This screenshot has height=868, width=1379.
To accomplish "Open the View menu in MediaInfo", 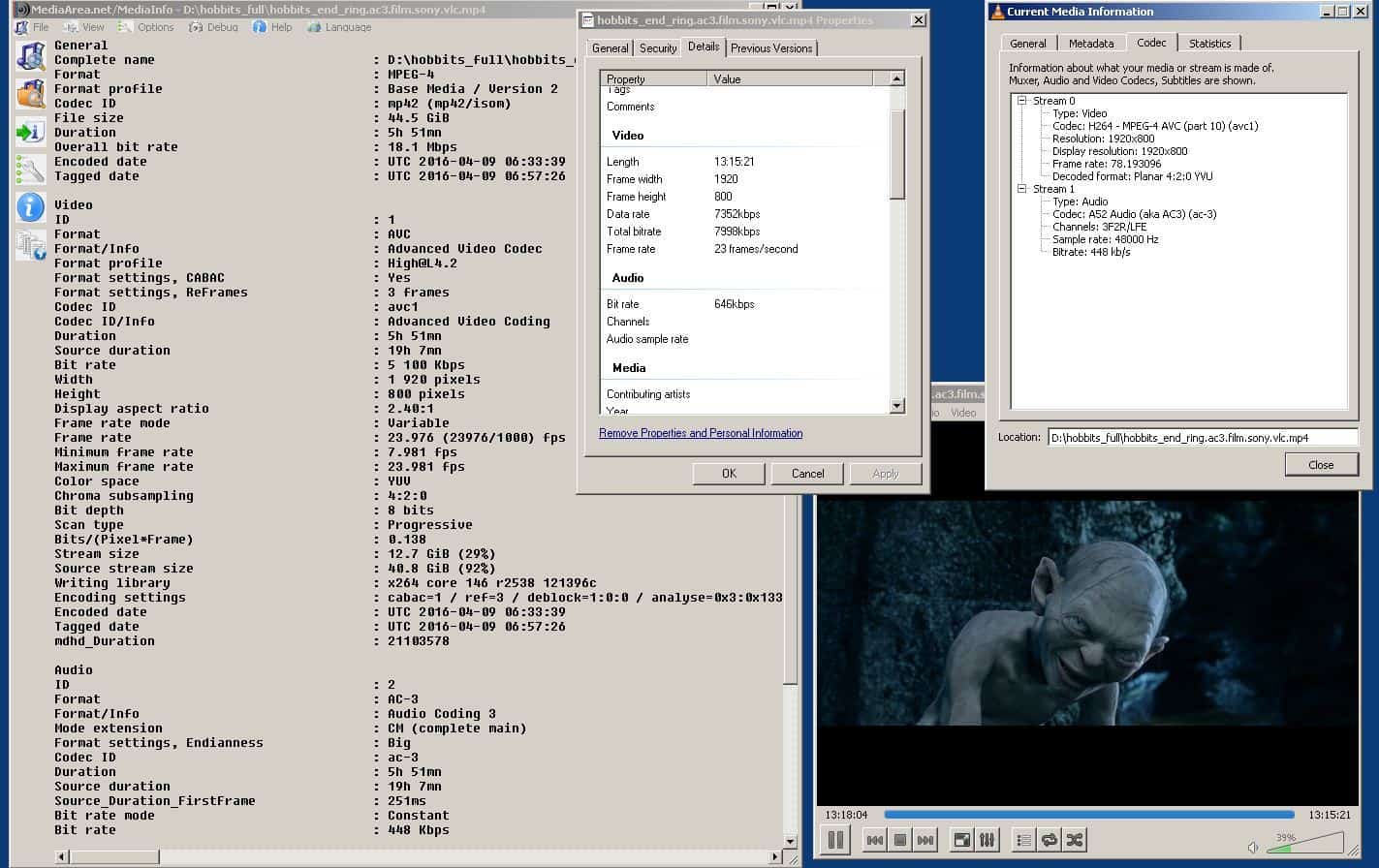I will pyautogui.click(x=85, y=27).
